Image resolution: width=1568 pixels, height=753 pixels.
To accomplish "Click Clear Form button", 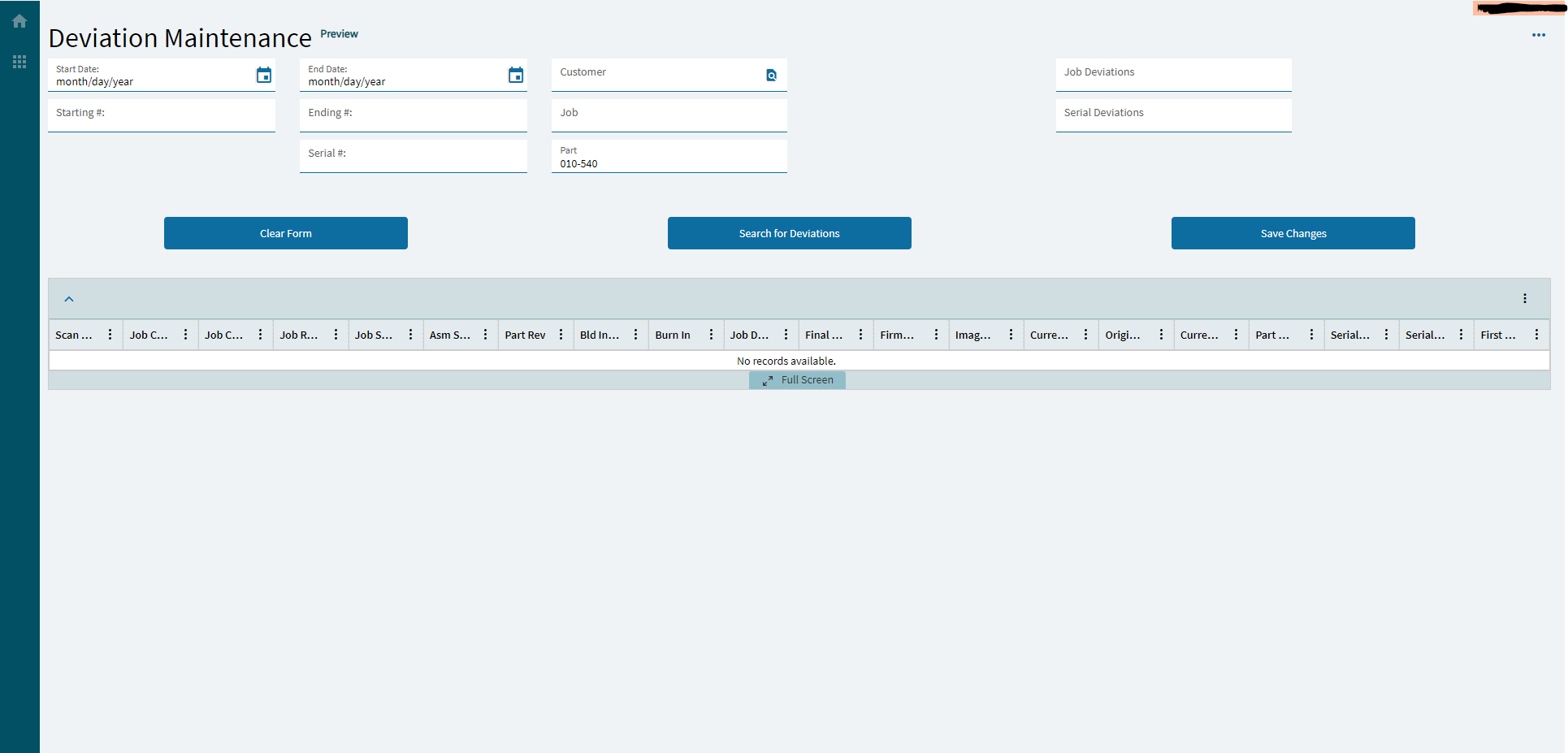I will [286, 233].
